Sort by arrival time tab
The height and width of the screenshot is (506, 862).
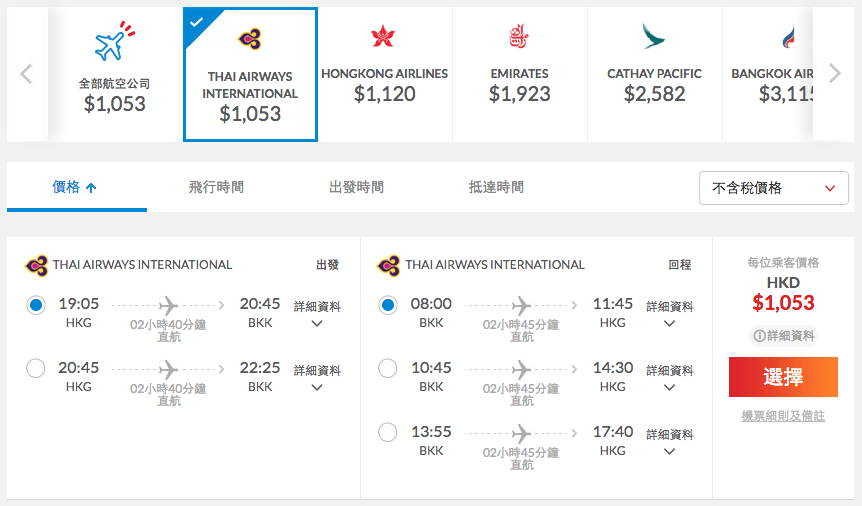[496, 187]
